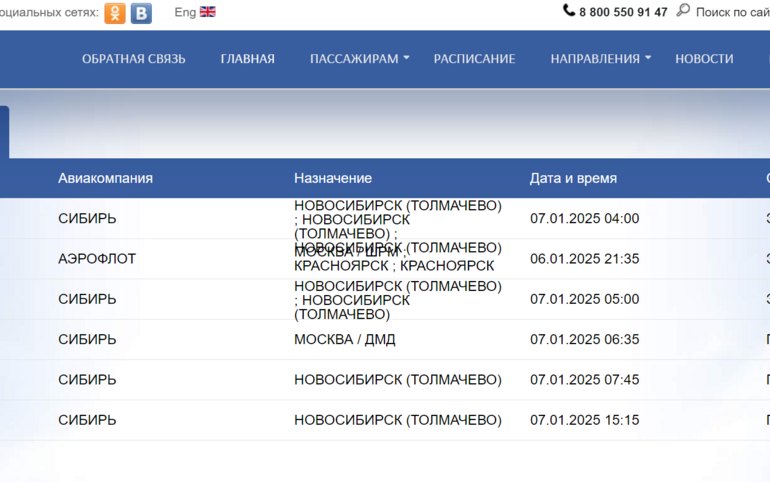Click НОВОСИБИРСК (ТОЛМАЧЕВО) in the 07:45 row
This screenshot has width=770, height=482.
tap(398, 379)
